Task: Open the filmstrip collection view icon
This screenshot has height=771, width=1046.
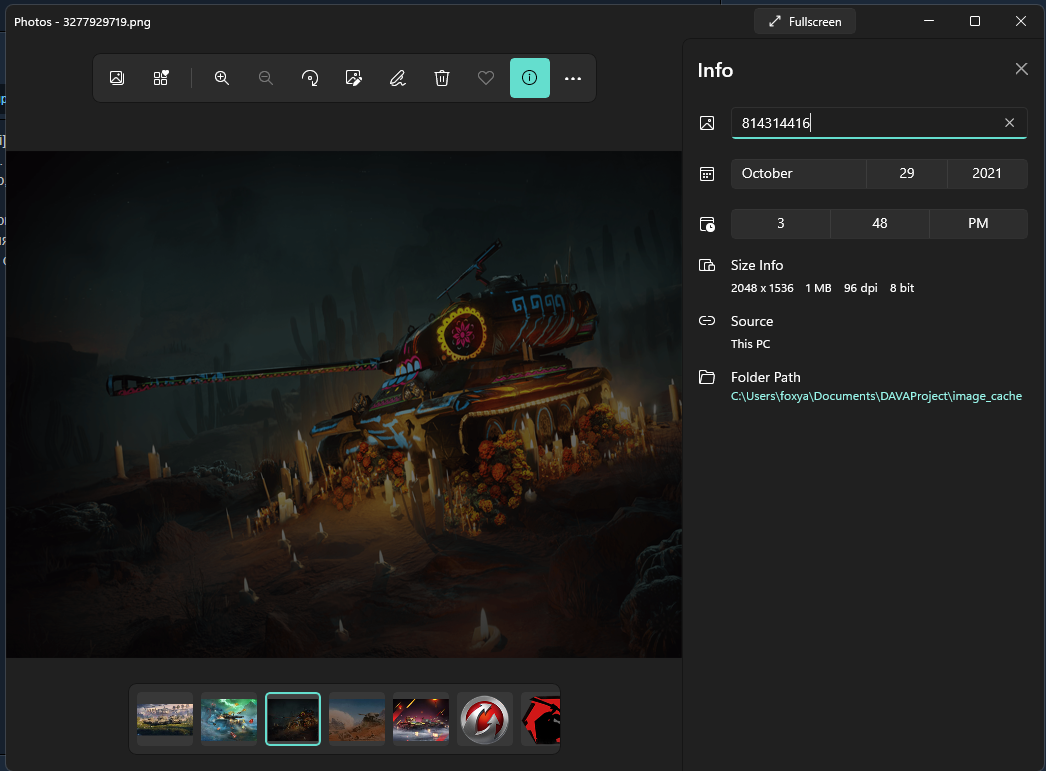Action: click(161, 78)
